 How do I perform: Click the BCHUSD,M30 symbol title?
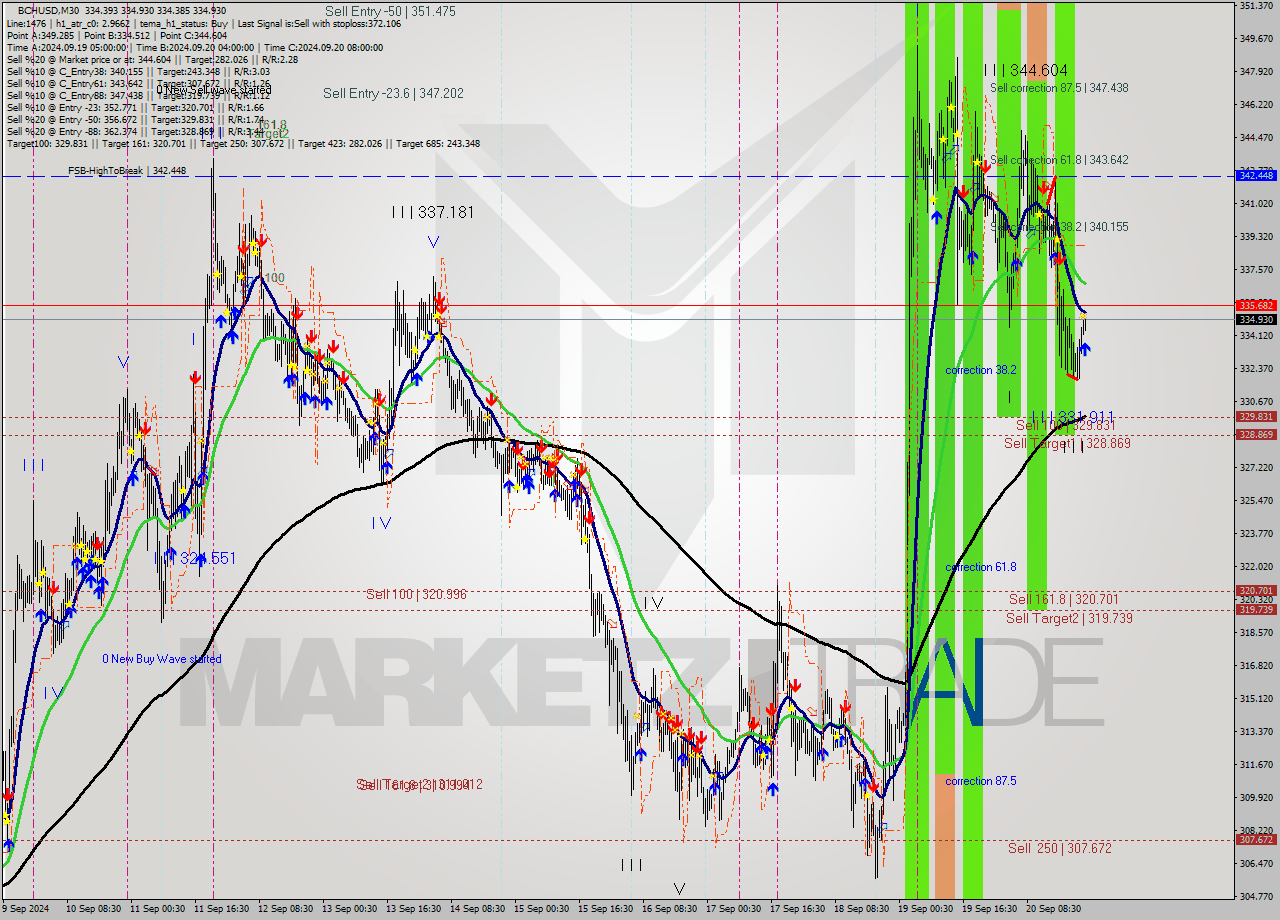pos(50,10)
